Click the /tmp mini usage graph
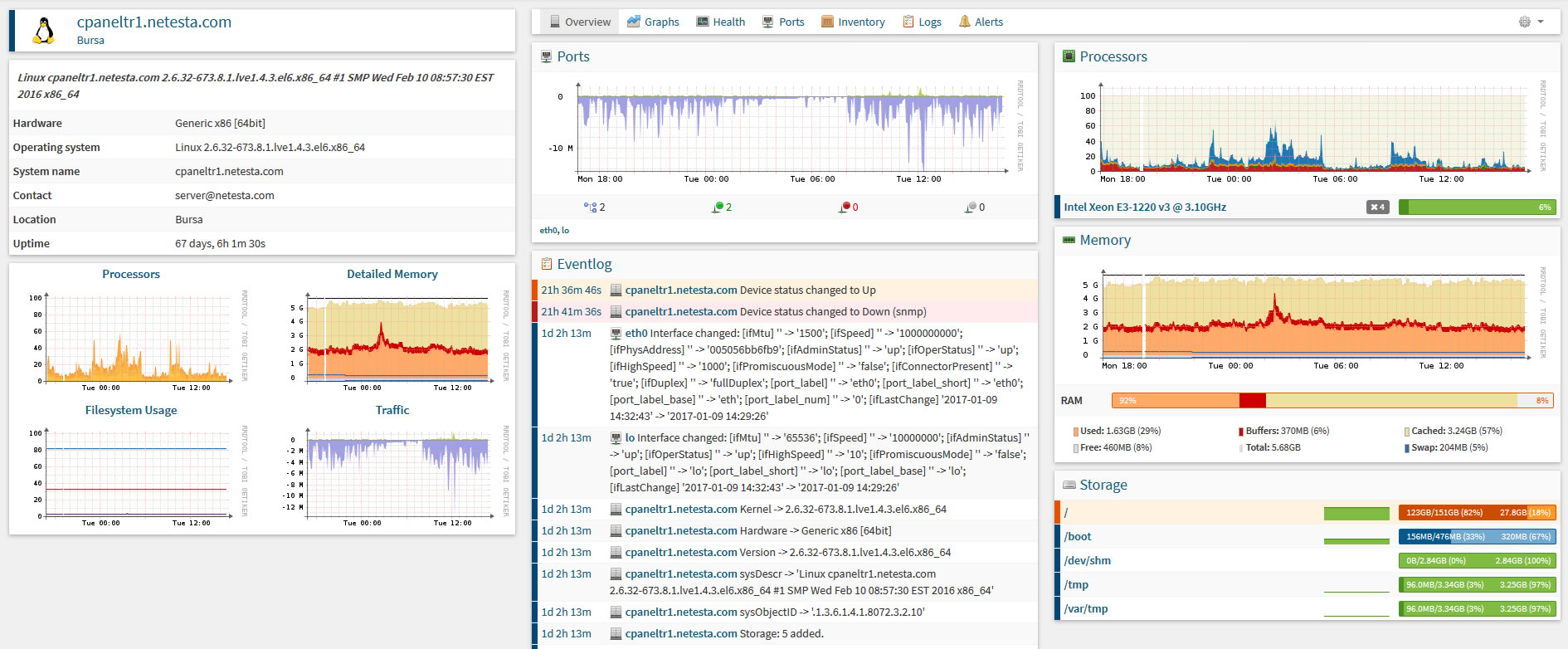 1356,585
